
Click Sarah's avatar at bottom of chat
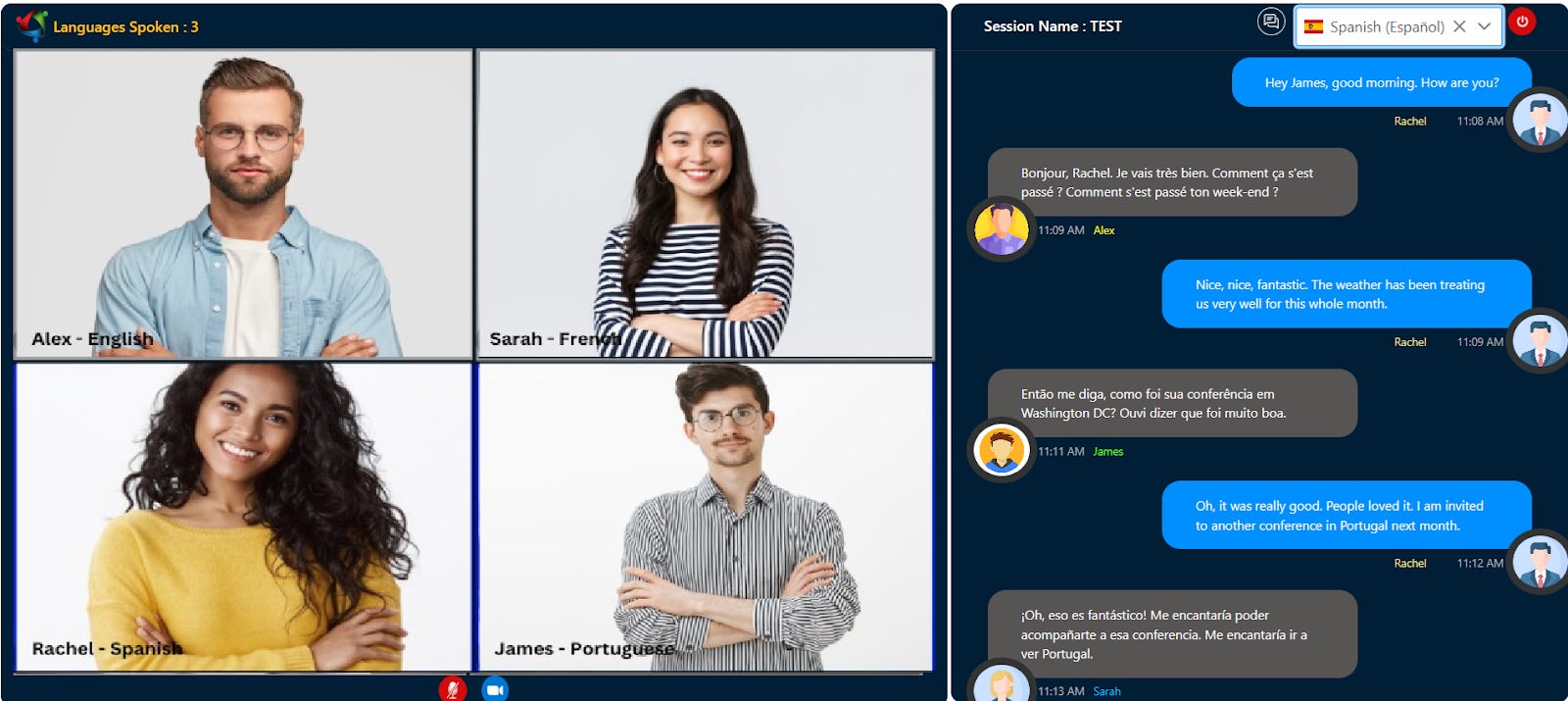(x=1001, y=682)
